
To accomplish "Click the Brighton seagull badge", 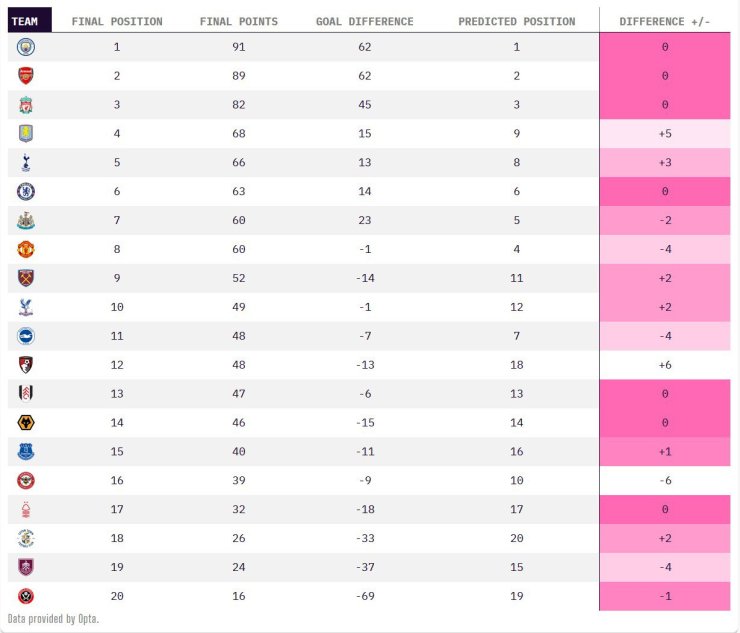I will click(x=26, y=336).
